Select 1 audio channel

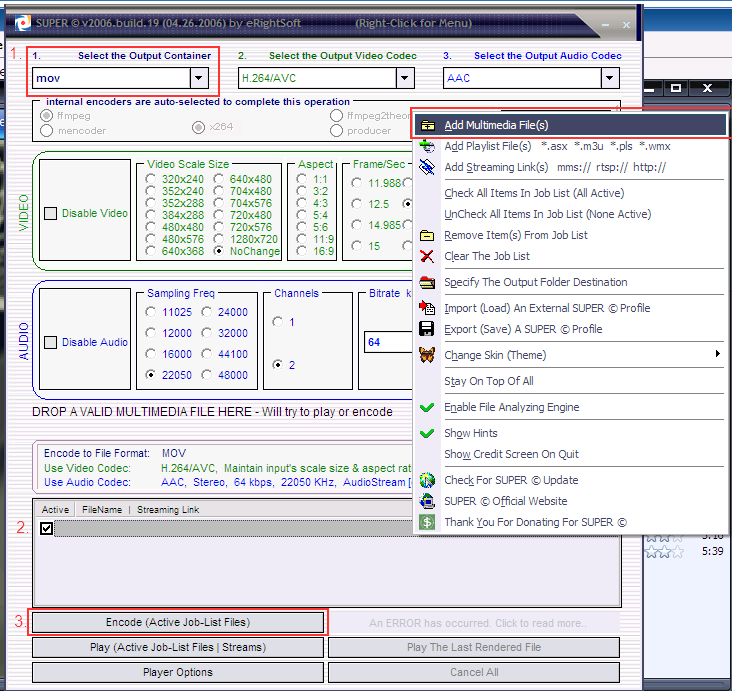point(278,322)
